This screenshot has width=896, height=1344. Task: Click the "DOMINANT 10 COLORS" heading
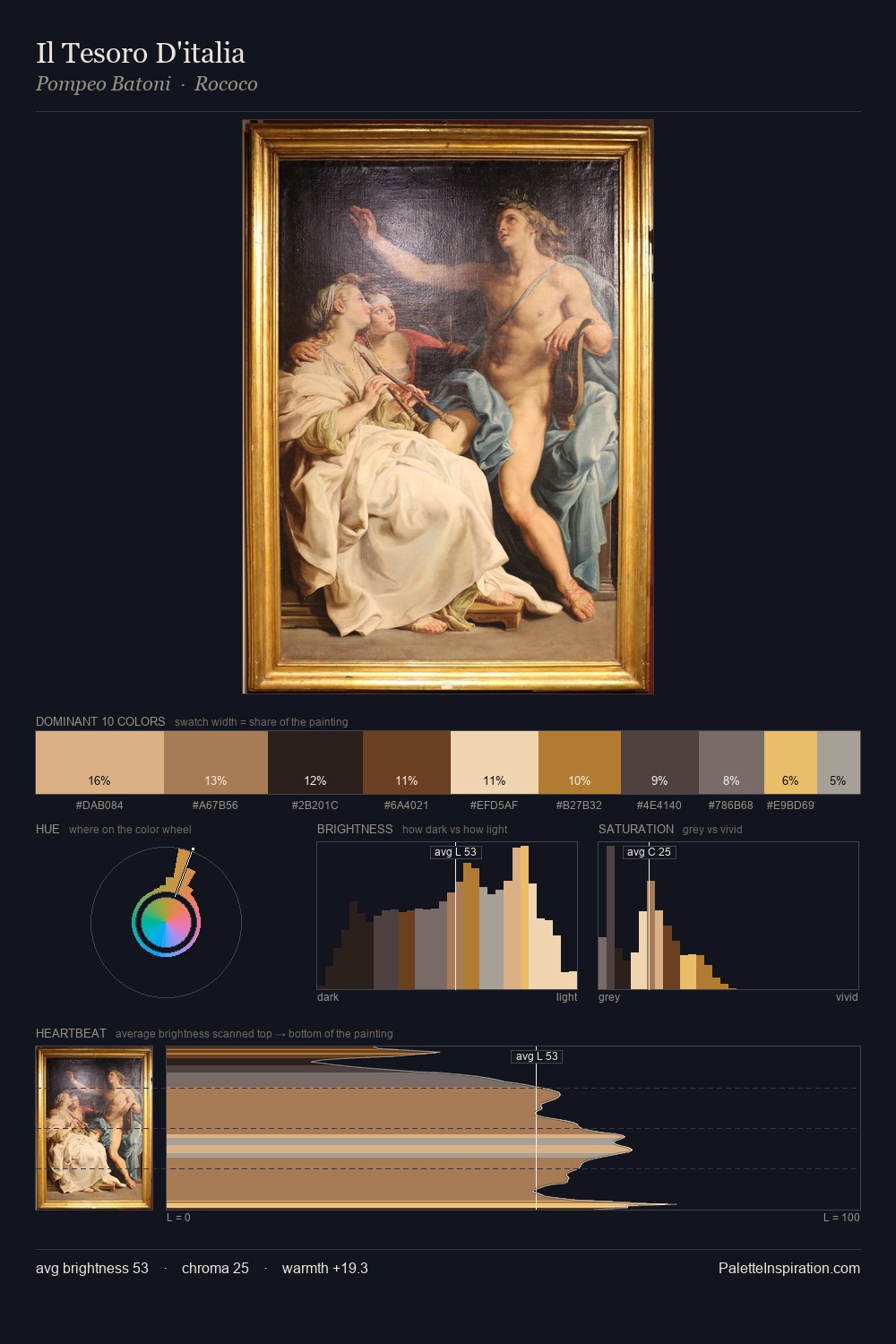click(100, 721)
